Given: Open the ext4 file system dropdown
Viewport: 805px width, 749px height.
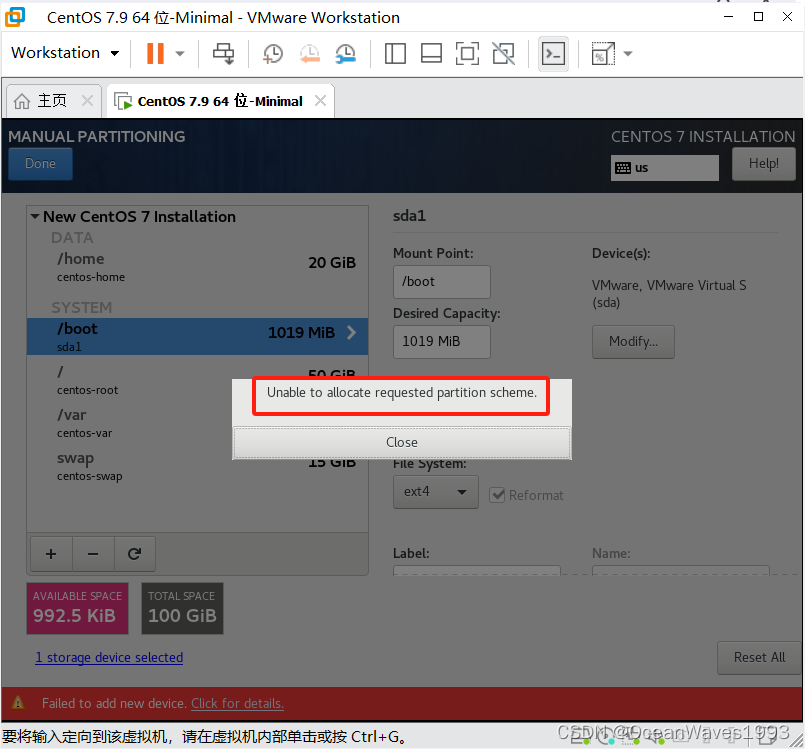Looking at the screenshot, I should pos(435,492).
